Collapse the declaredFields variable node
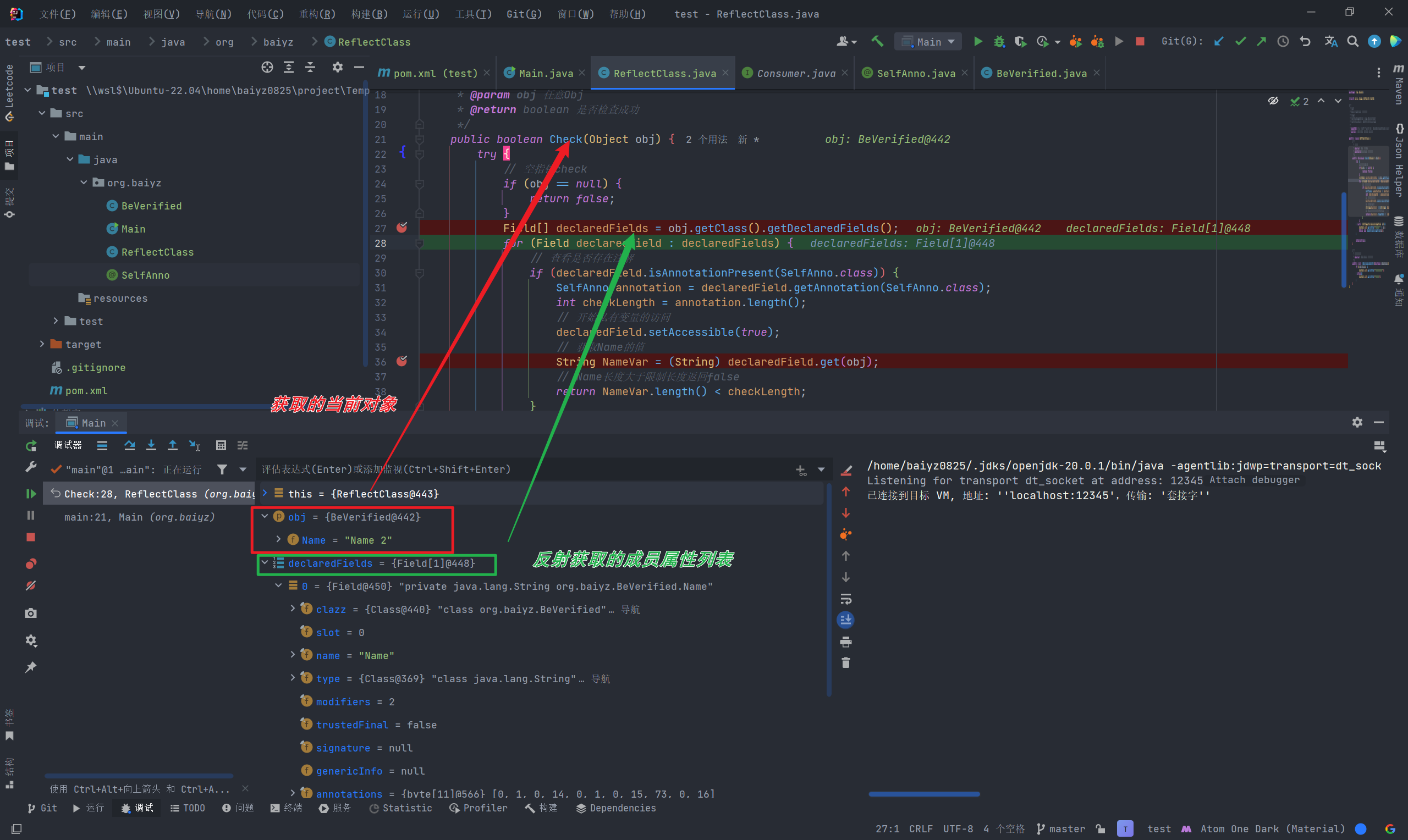This screenshot has height=840, width=1408. [265, 562]
